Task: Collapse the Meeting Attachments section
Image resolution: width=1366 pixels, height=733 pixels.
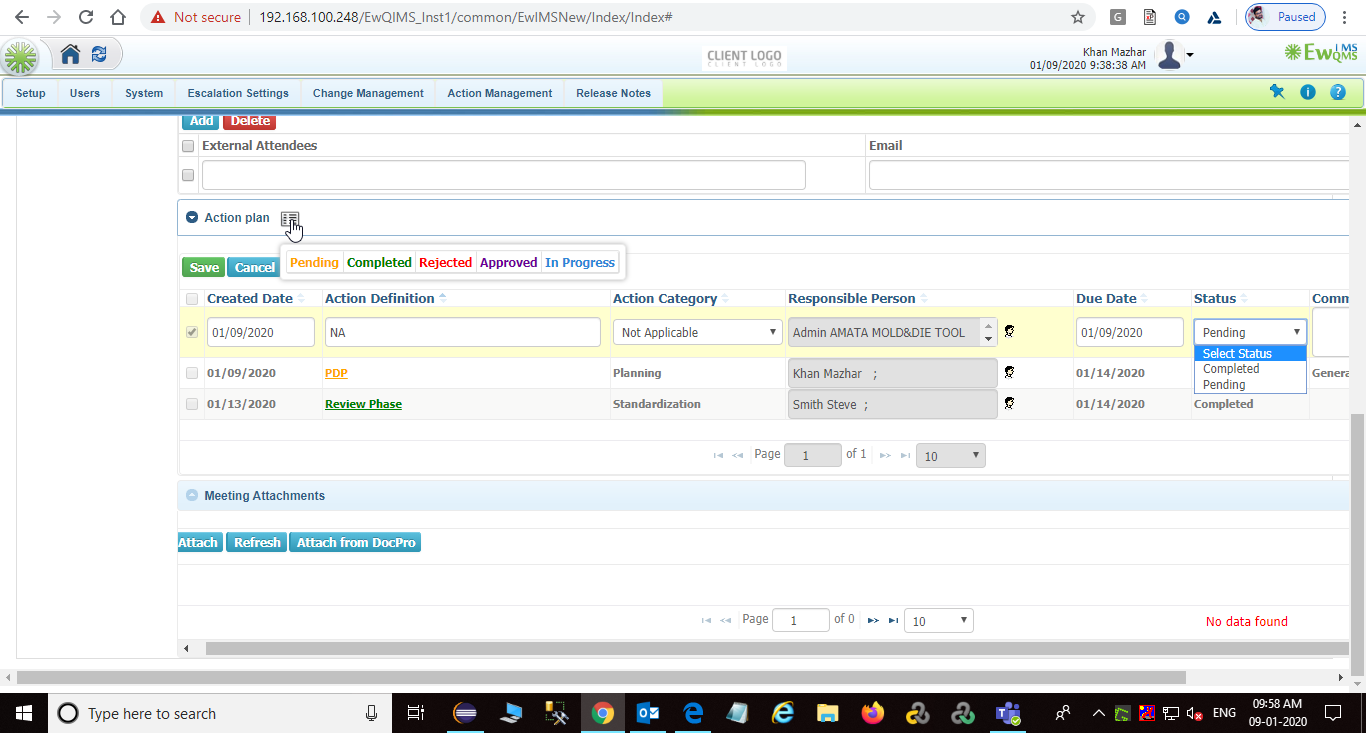Action: coord(192,495)
